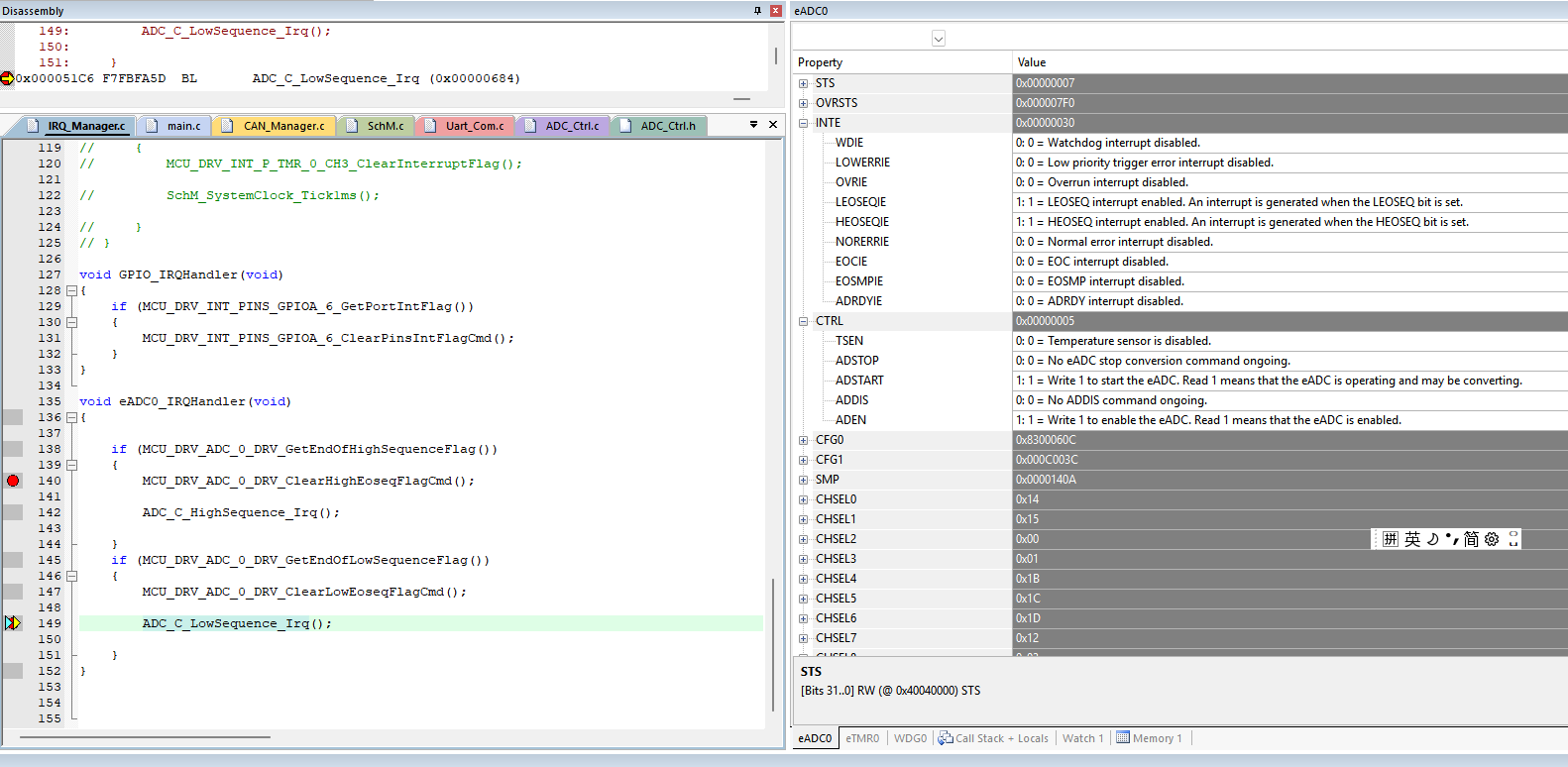Select the LEOSEQIE bit field row
This screenshot has width=1568, height=767.
[x=1180, y=202]
